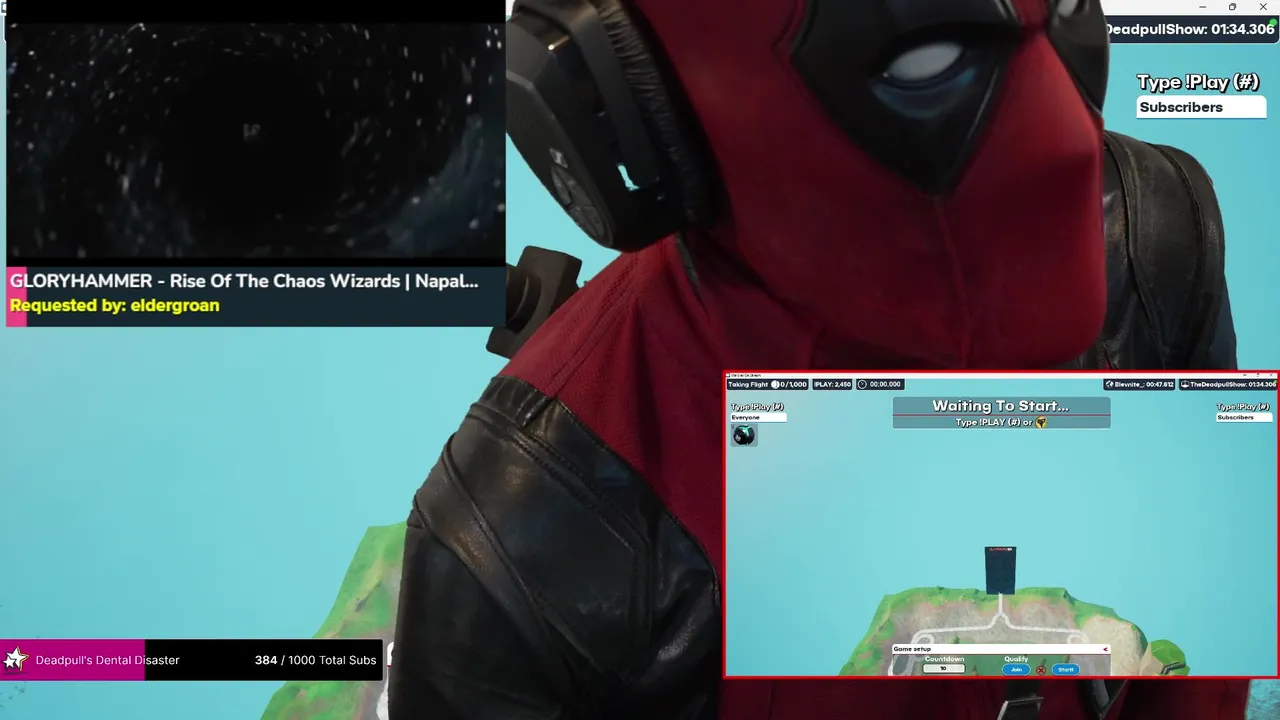Click the DeadpullShow 01:34.306 timer at top
Screen dimensions: 1280x720
click(1190, 29)
